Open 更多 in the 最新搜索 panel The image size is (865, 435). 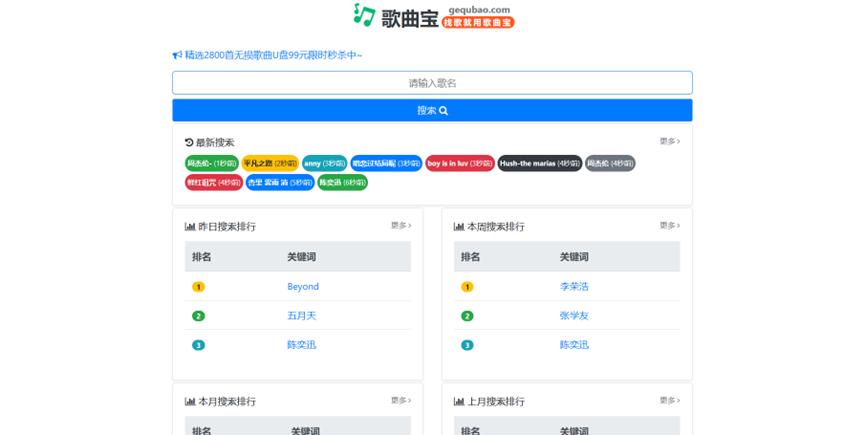pyautogui.click(x=670, y=141)
